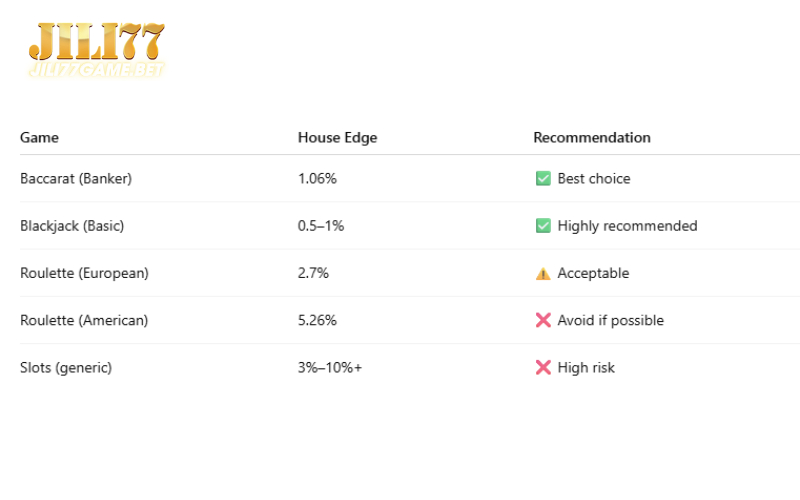Click the 1.06% house edge value
Viewport: 800px width, 500px height.
(x=317, y=179)
